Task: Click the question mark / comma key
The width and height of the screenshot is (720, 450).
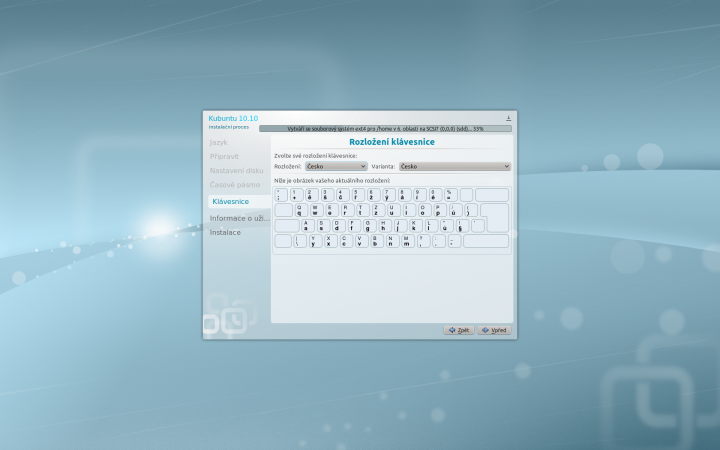Action: (423, 241)
